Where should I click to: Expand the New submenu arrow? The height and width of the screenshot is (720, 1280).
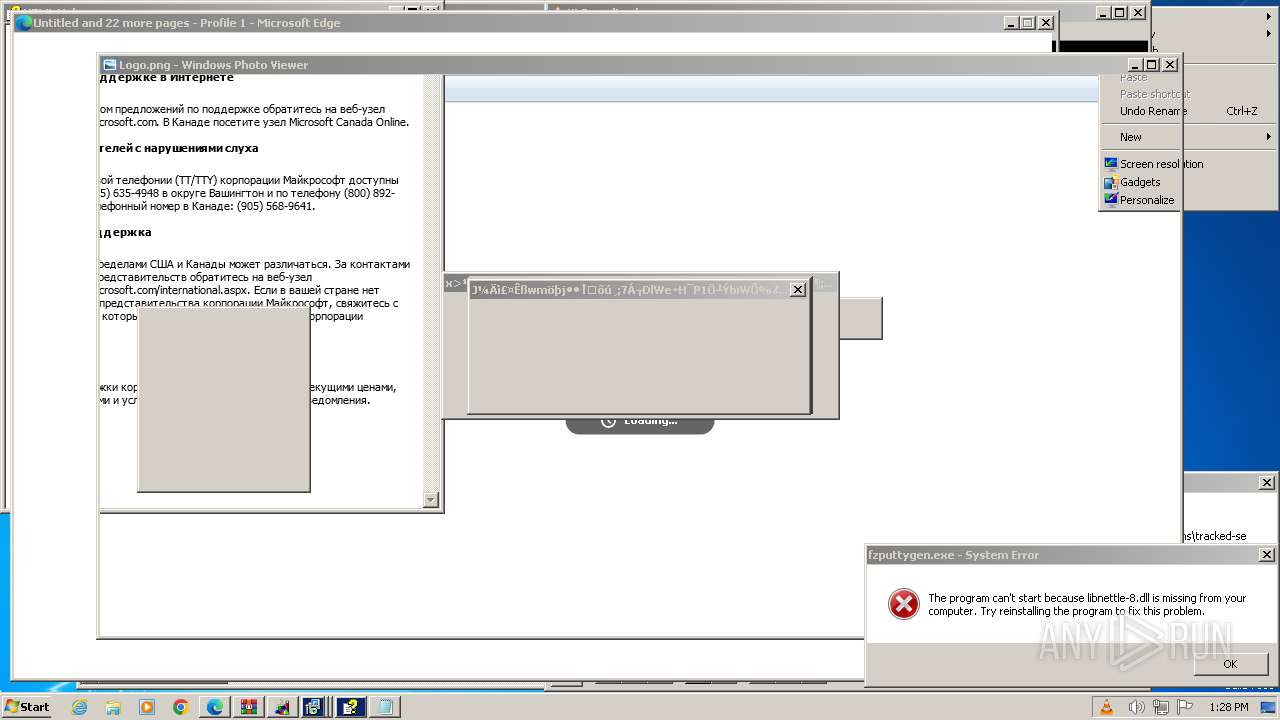[1270, 137]
